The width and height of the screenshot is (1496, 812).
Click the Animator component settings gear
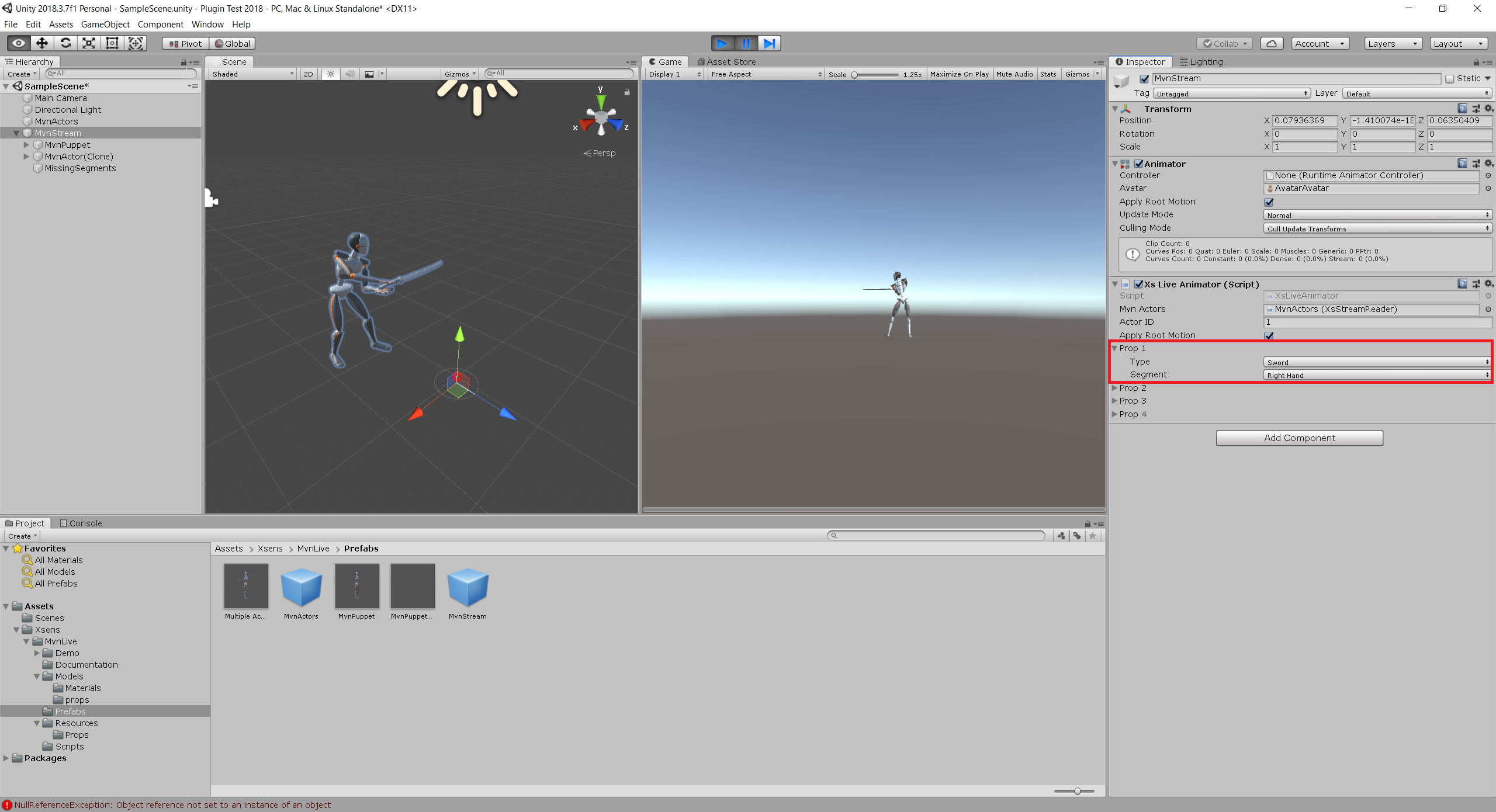tap(1488, 164)
